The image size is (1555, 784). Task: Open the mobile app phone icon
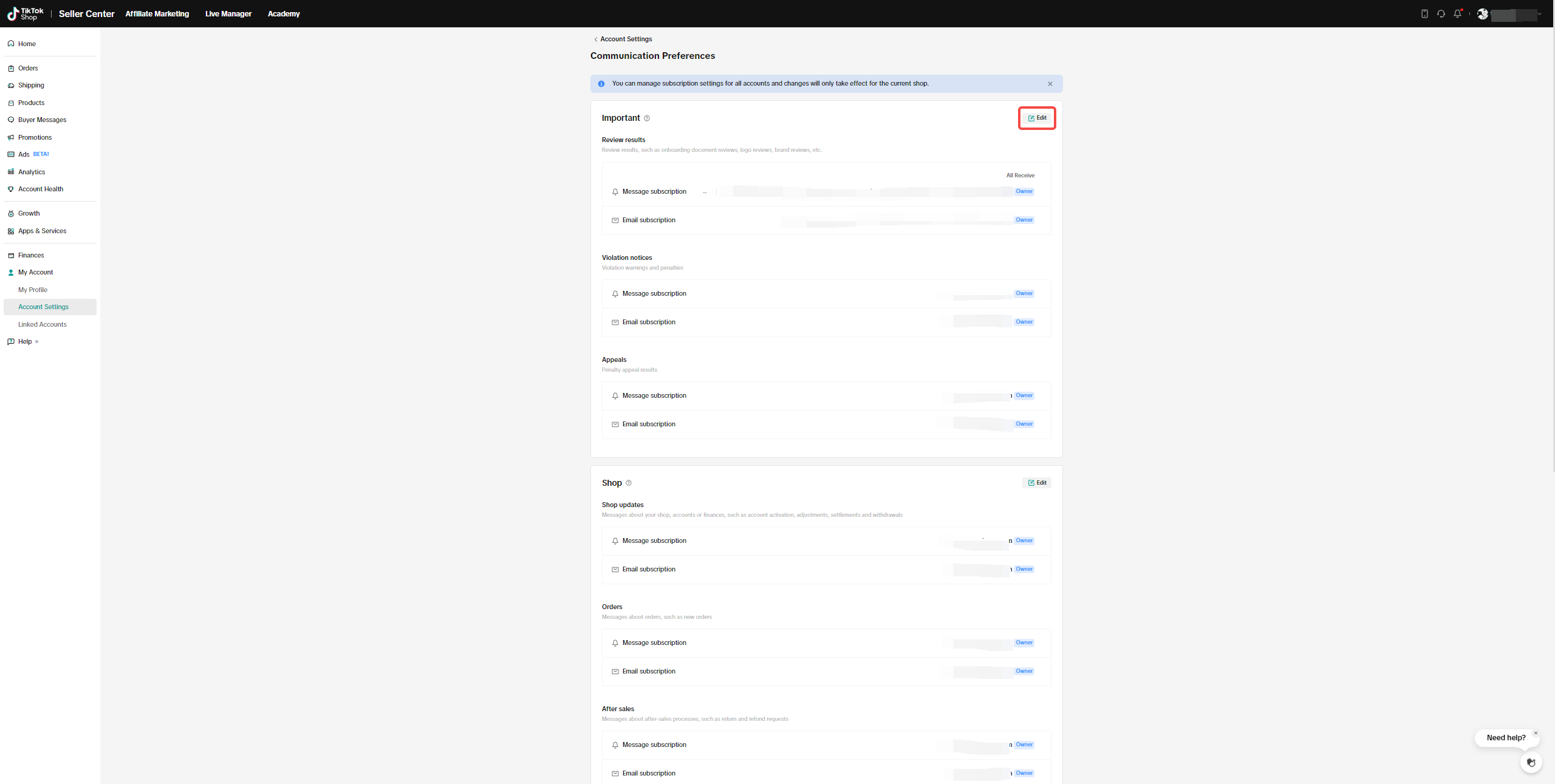point(1424,14)
